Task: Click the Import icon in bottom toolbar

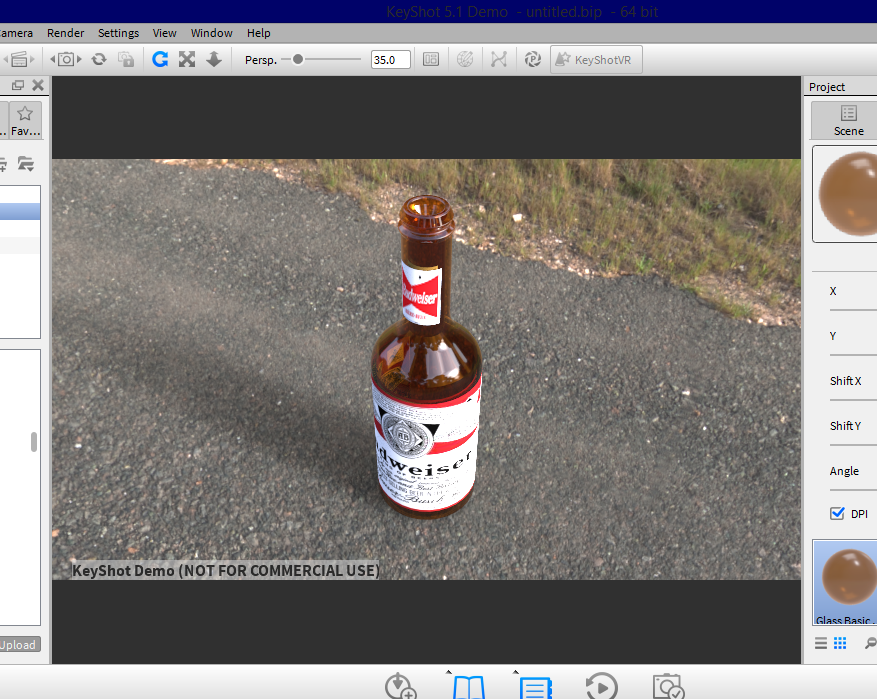Action: [400, 686]
